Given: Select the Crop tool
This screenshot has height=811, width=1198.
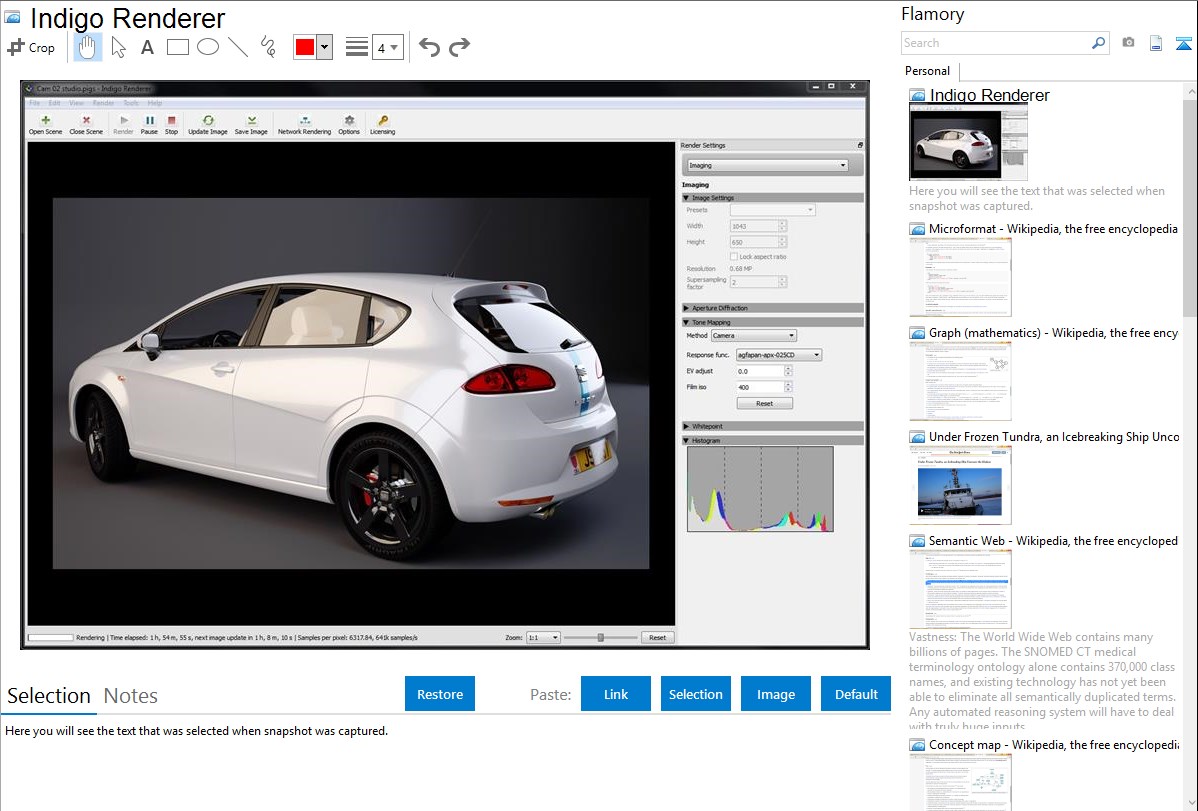Looking at the screenshot, I should point(31,47).
